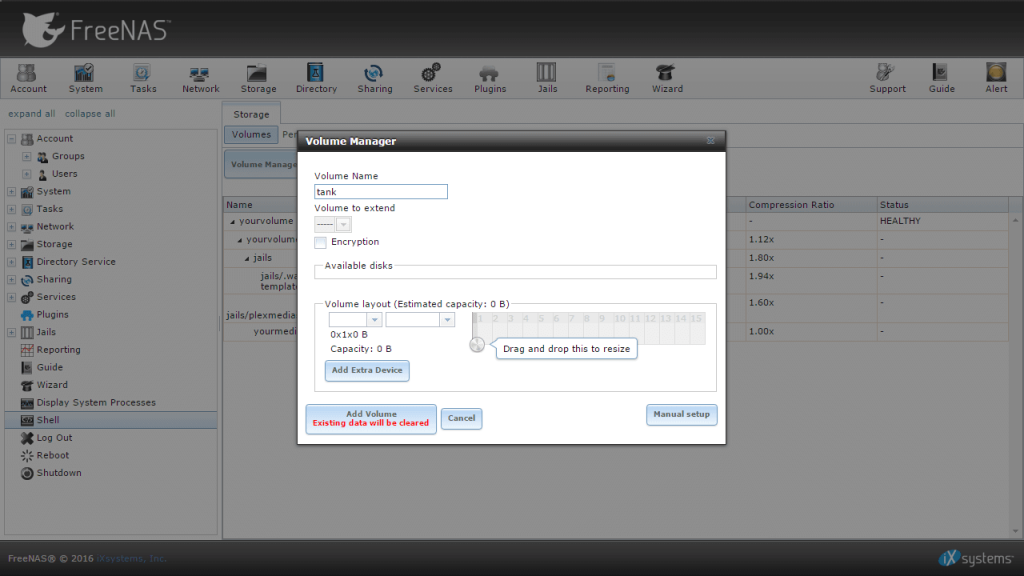This screenshot has width=1024, height=576.
Task: Open the Storage toolbar icon
Action: (x=258, y=78)
